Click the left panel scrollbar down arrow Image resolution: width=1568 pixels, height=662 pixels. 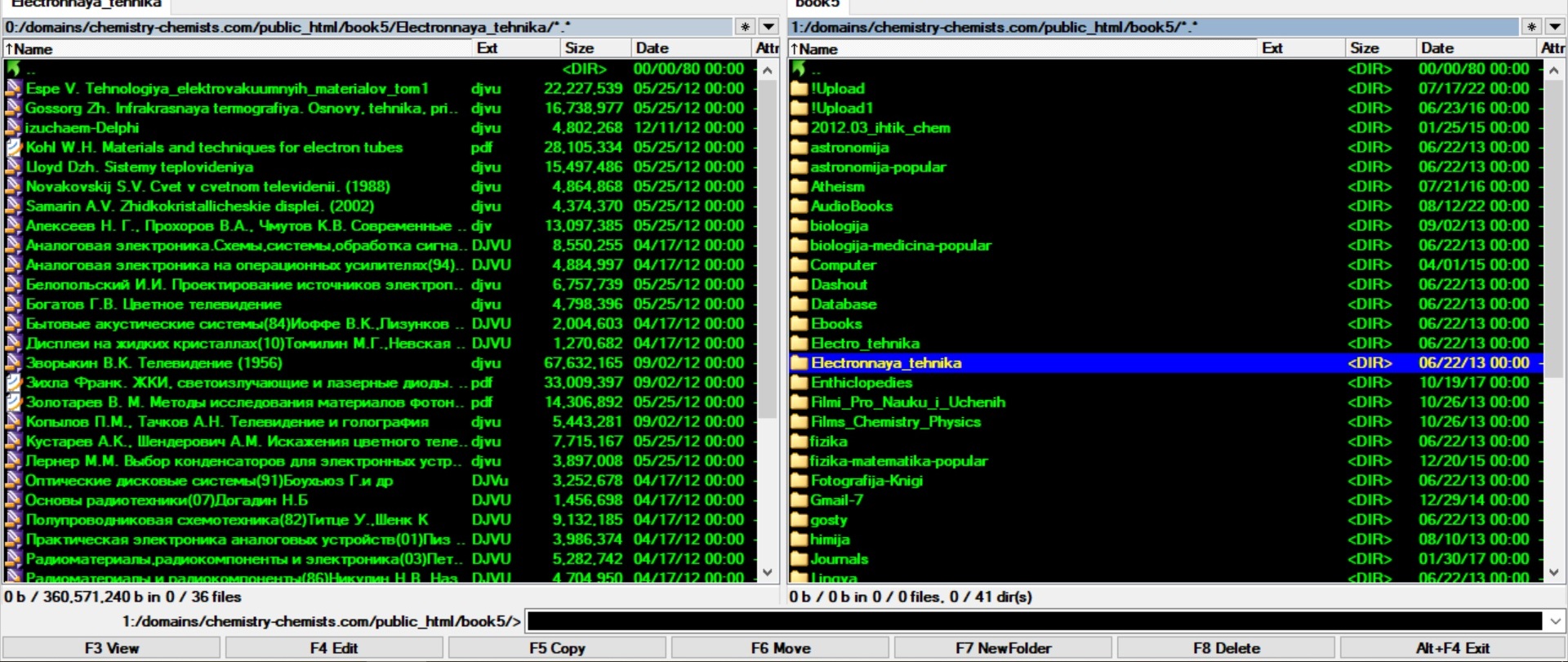pos(768,572)
